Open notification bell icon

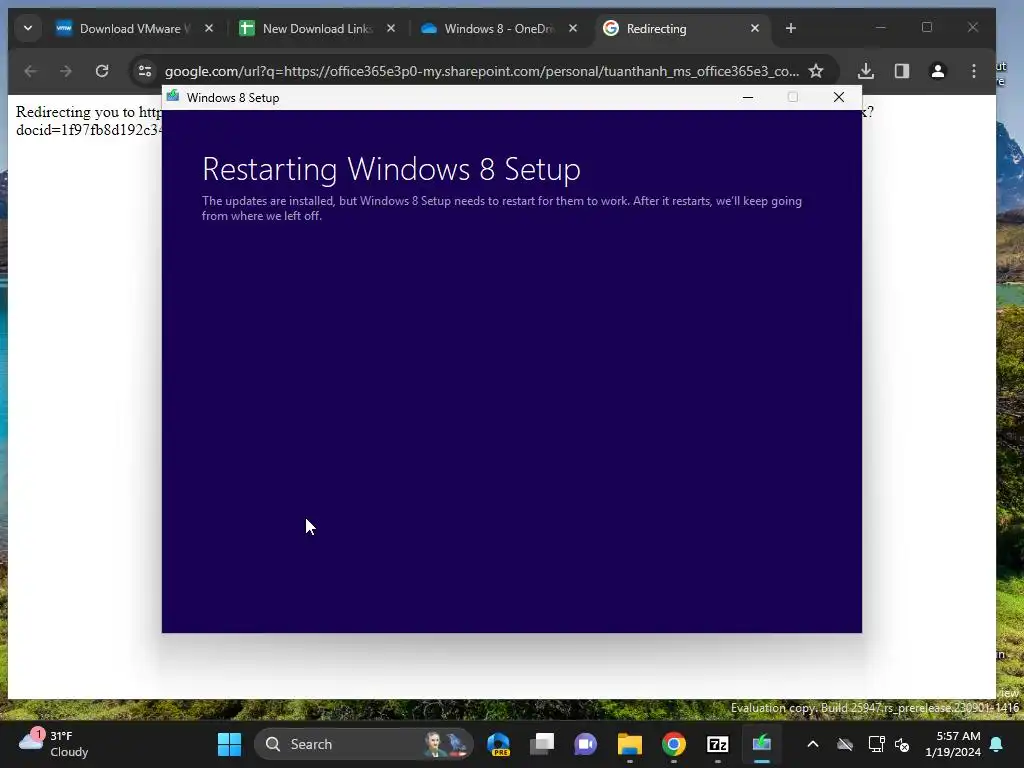997,744
